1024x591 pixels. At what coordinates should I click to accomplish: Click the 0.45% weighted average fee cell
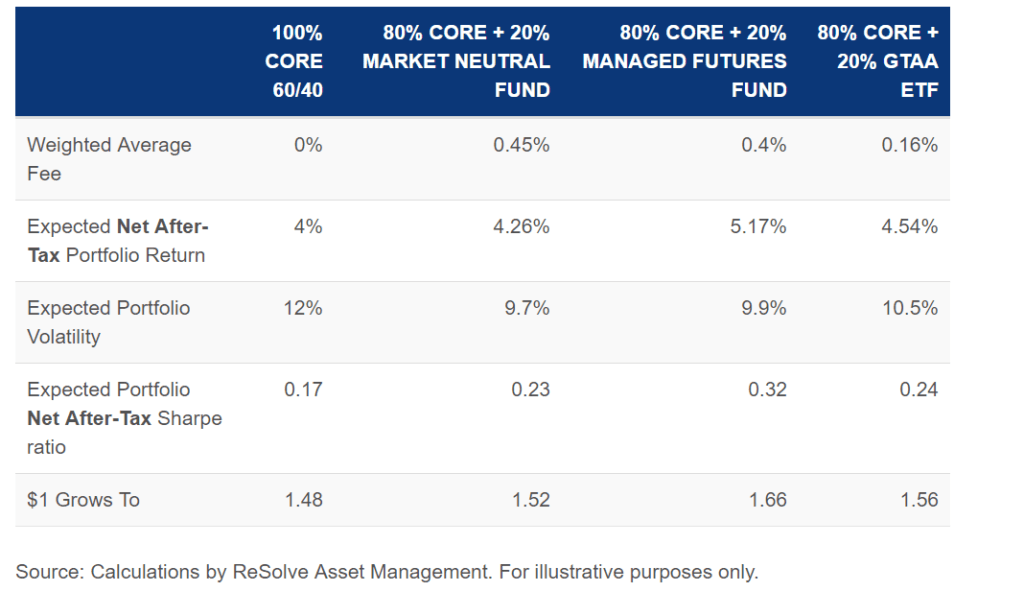point(521,145)
